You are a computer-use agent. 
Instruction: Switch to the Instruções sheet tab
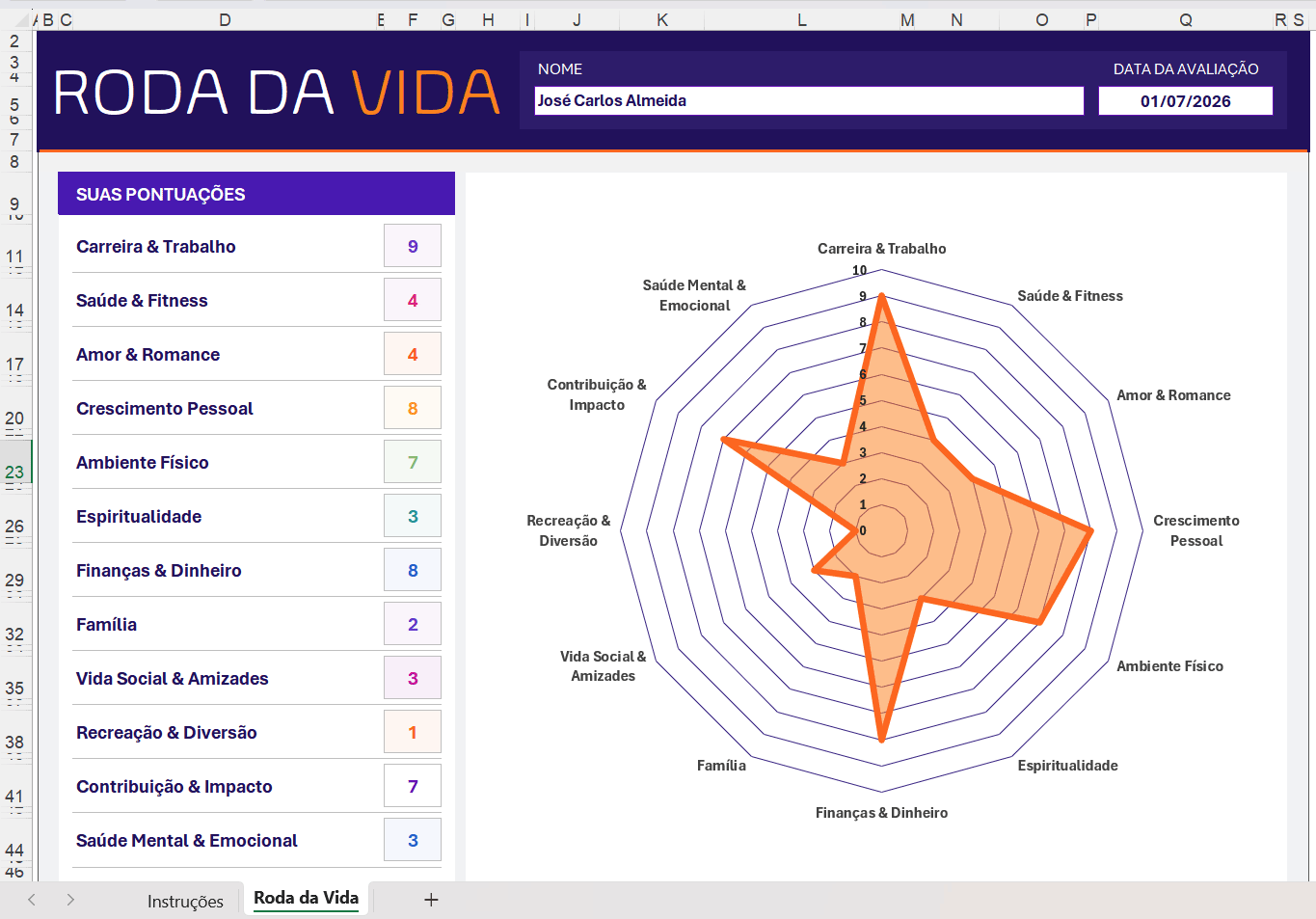tap(185, 901)
